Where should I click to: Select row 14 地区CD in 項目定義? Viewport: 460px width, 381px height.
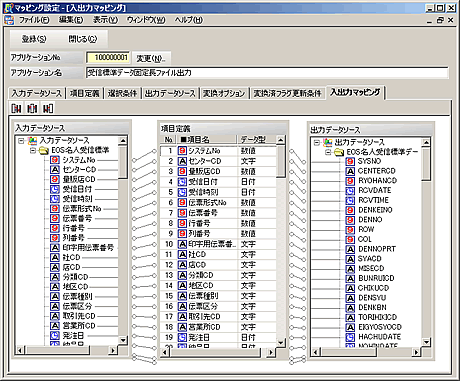218,286
